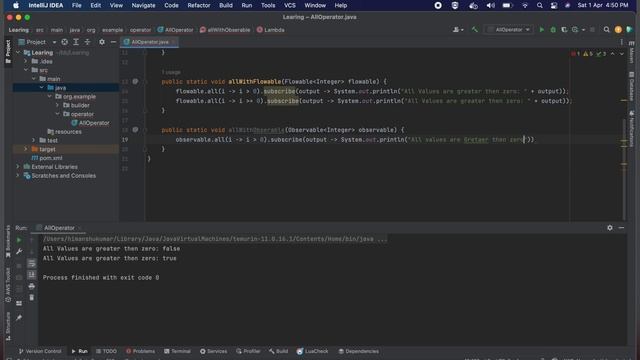640x360 pixels.
Task: Clear console output with trash icon
Action: (x=31, y=298)
